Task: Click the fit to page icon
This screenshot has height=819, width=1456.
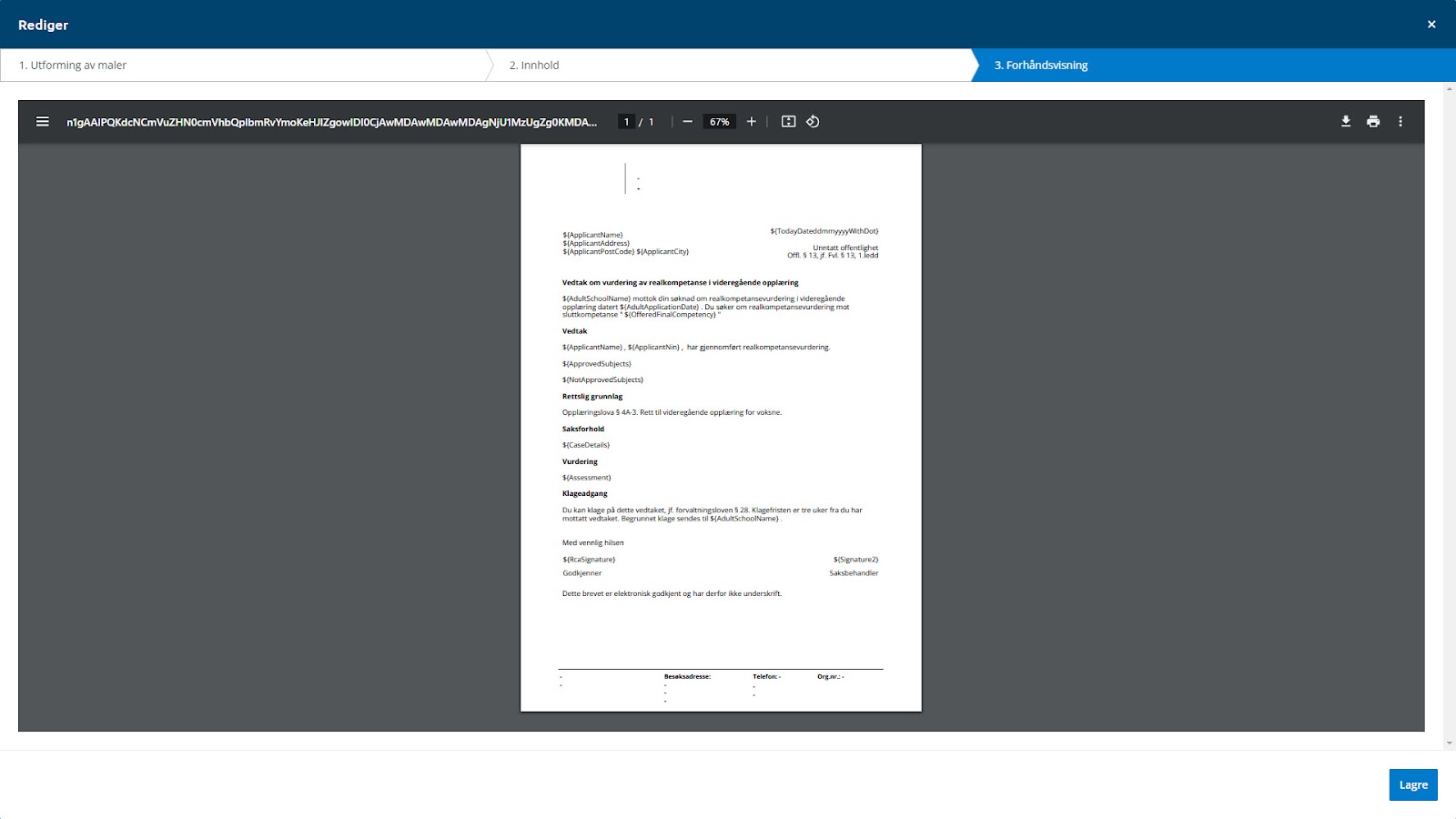Action: (x=789, y=122)
